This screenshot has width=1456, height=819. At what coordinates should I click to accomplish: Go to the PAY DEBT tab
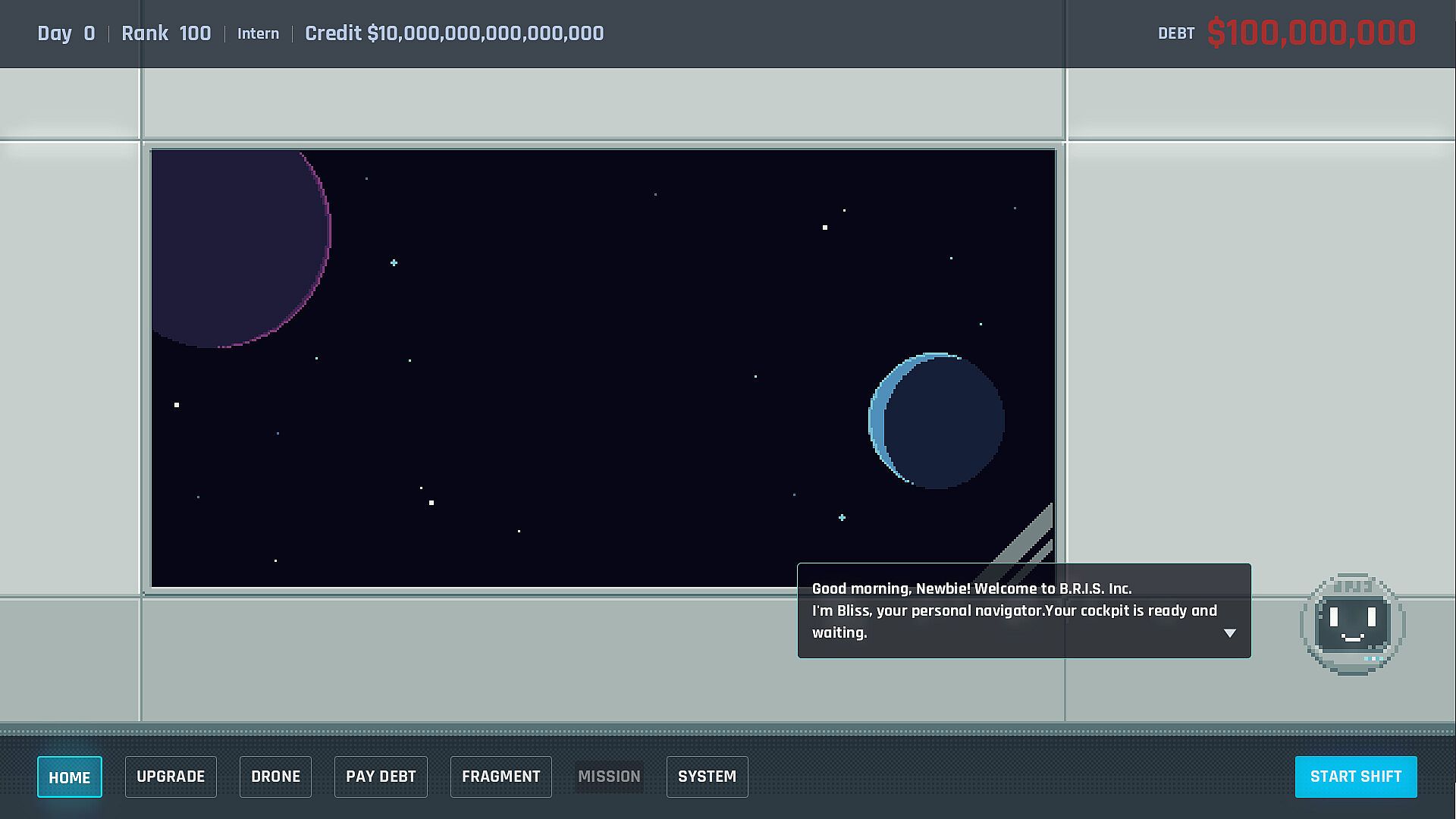pos(381,777)
